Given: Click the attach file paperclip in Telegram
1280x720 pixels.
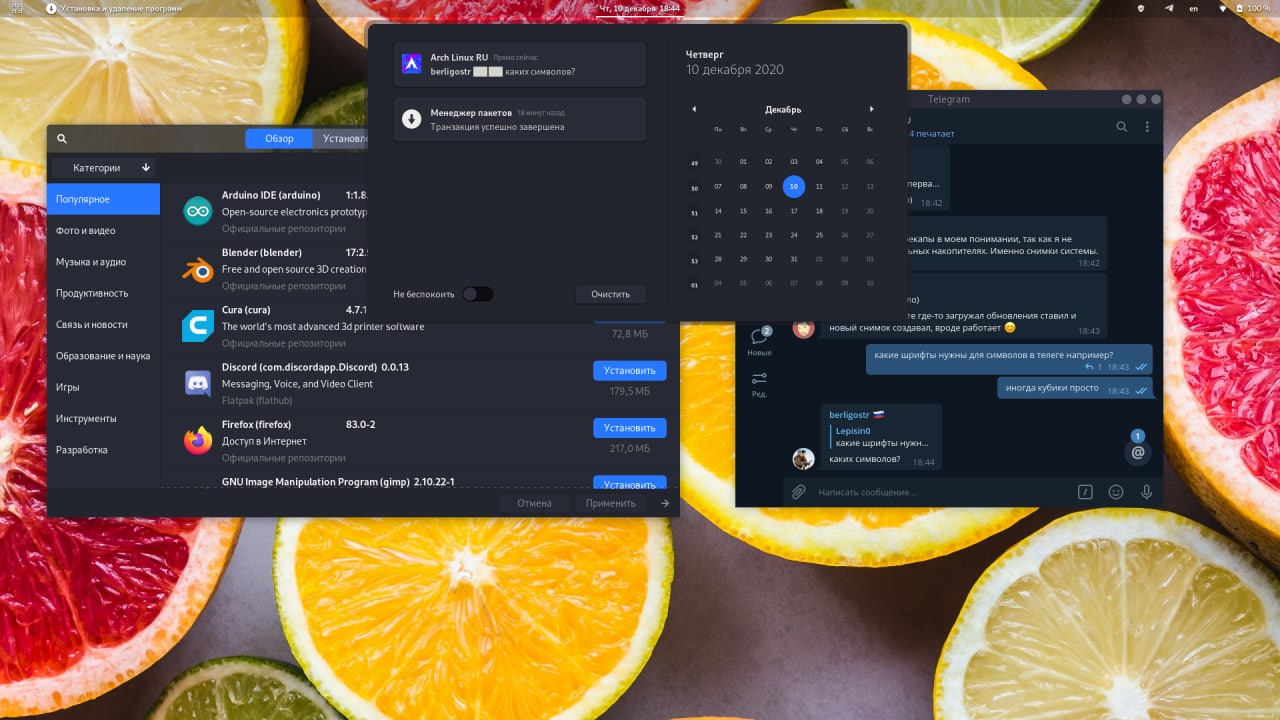Looking at the screenshot, I should 798,492.
